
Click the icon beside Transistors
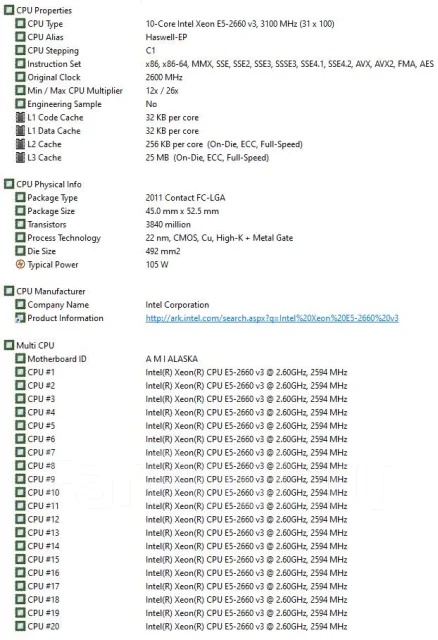[x=20, y=224]
